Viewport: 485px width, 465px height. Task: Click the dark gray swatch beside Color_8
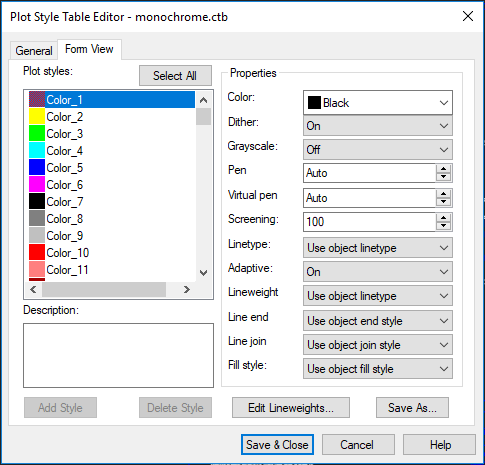coord(37,219)
